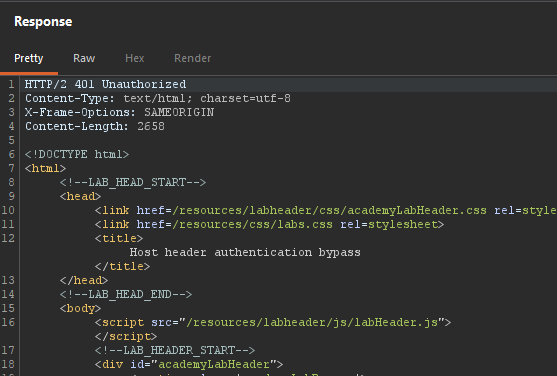Viewport: 557px width, 376px height.
Task: Select the LAB_HEAD_END comment
Action: [126, 294]
